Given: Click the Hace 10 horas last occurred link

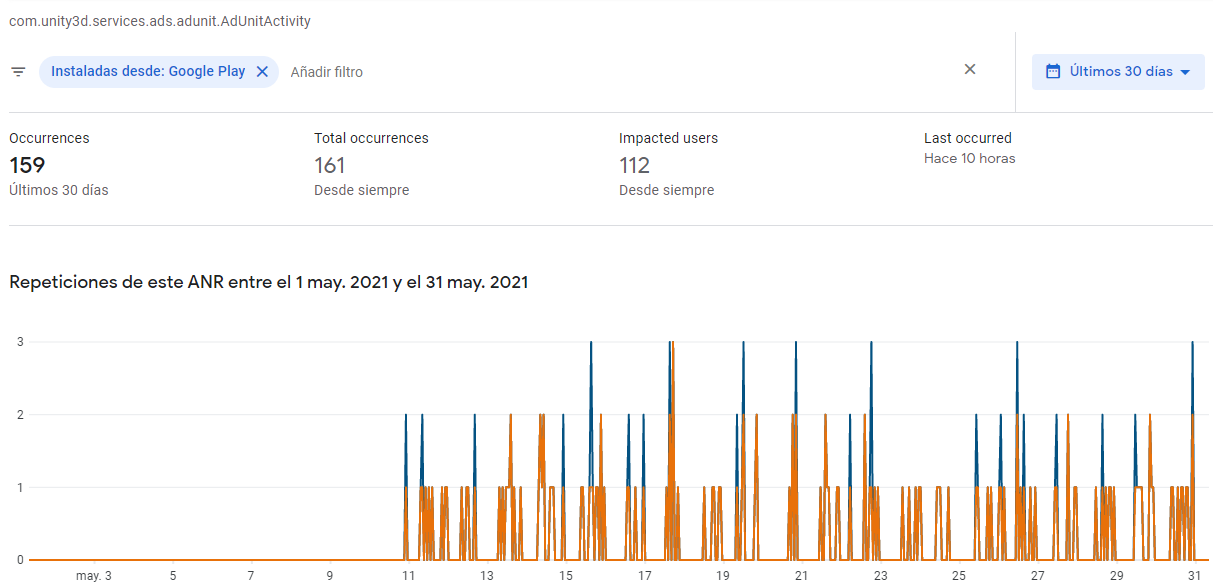Looking at the screenshot, I should point(969,158).
